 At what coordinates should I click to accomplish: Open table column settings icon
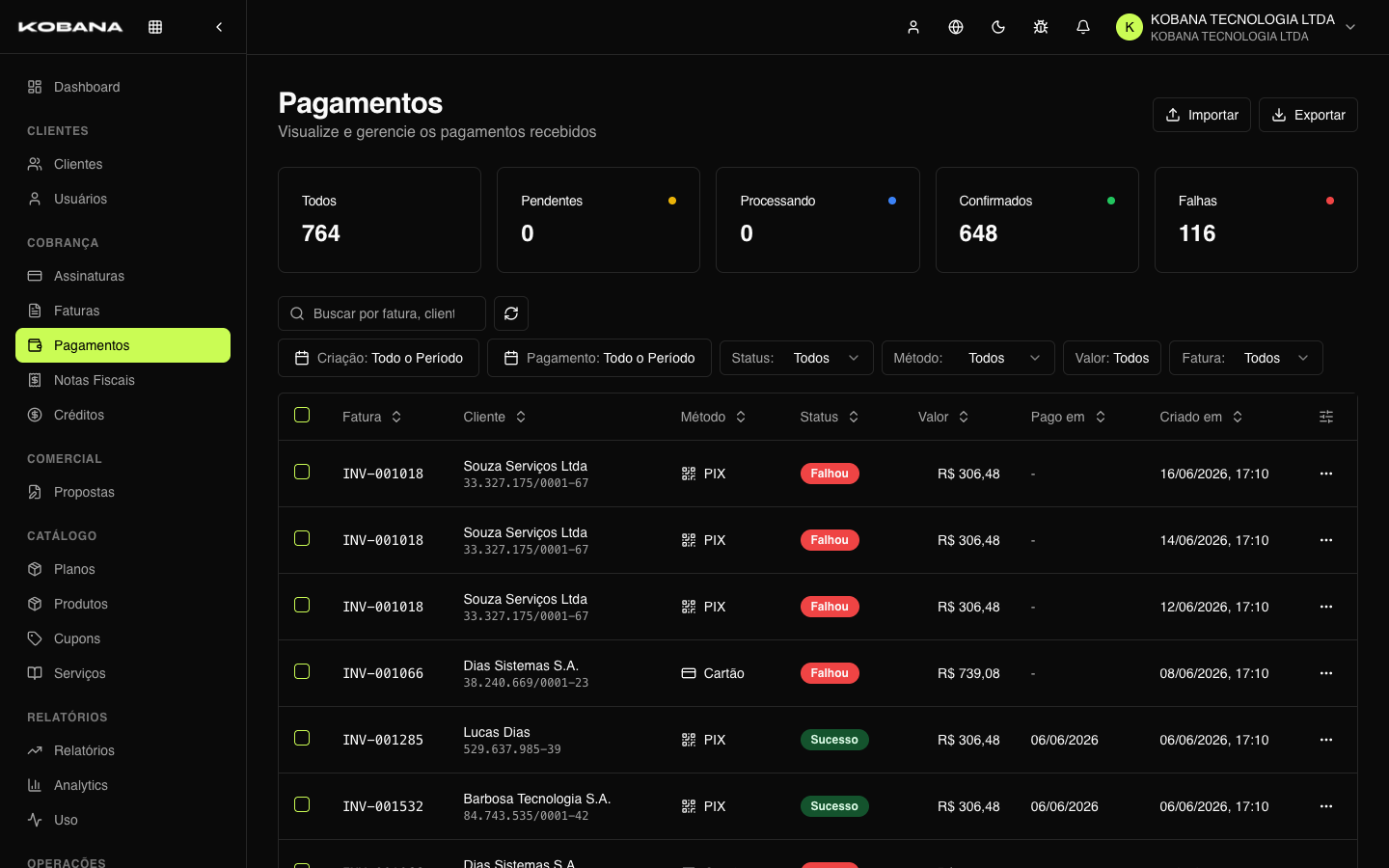pos(1326,417)
